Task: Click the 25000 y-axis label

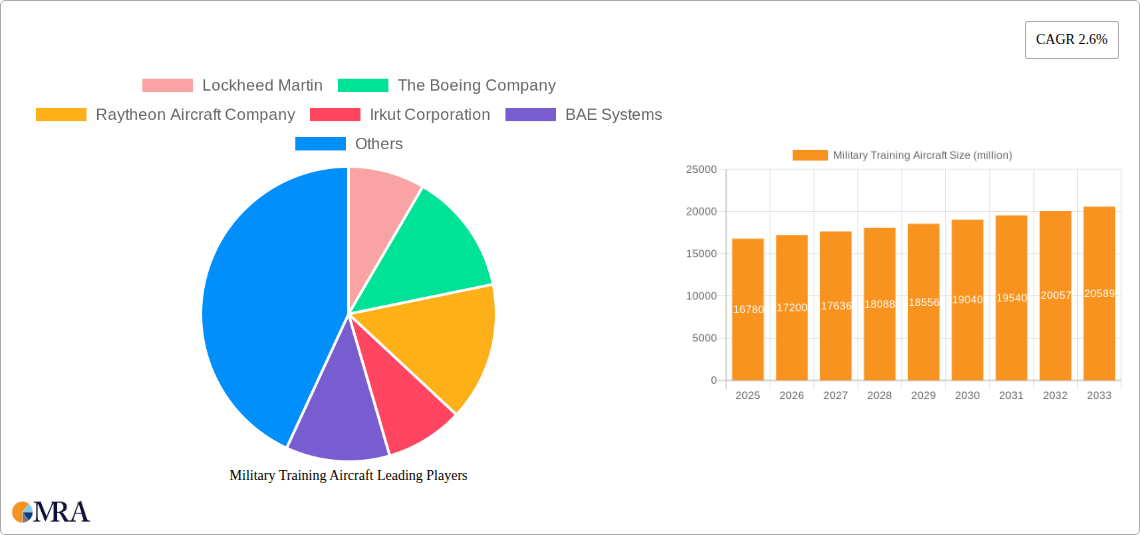Action: click(x=702, y=169)
